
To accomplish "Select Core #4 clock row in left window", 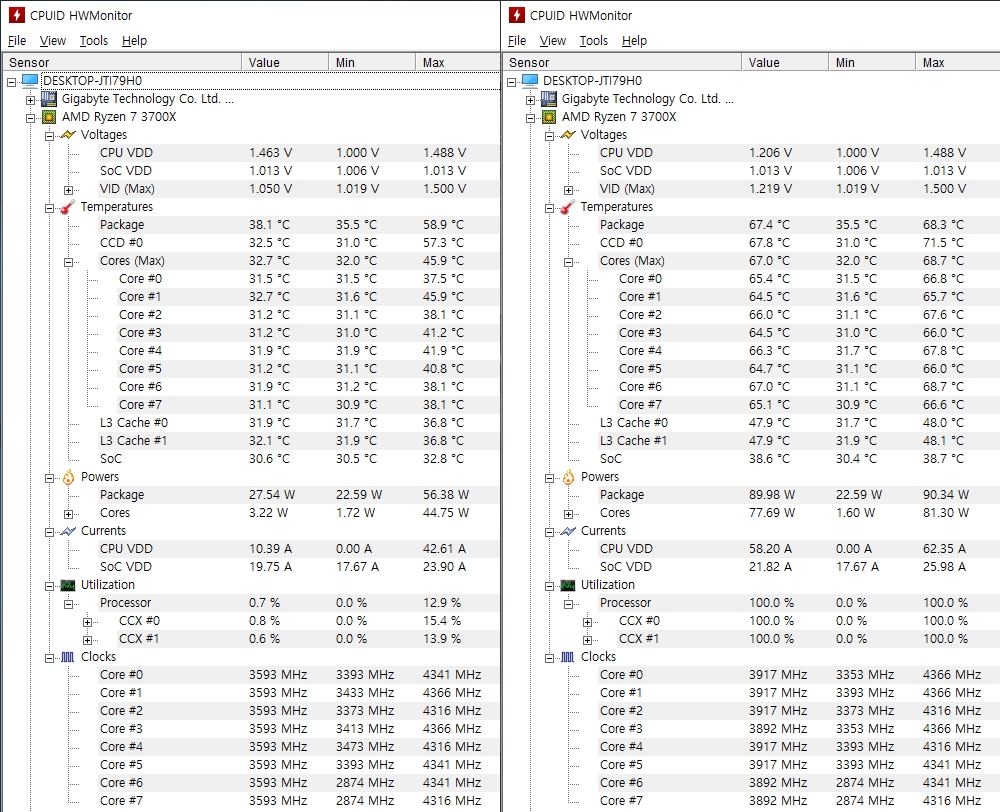I will (298, 747).
